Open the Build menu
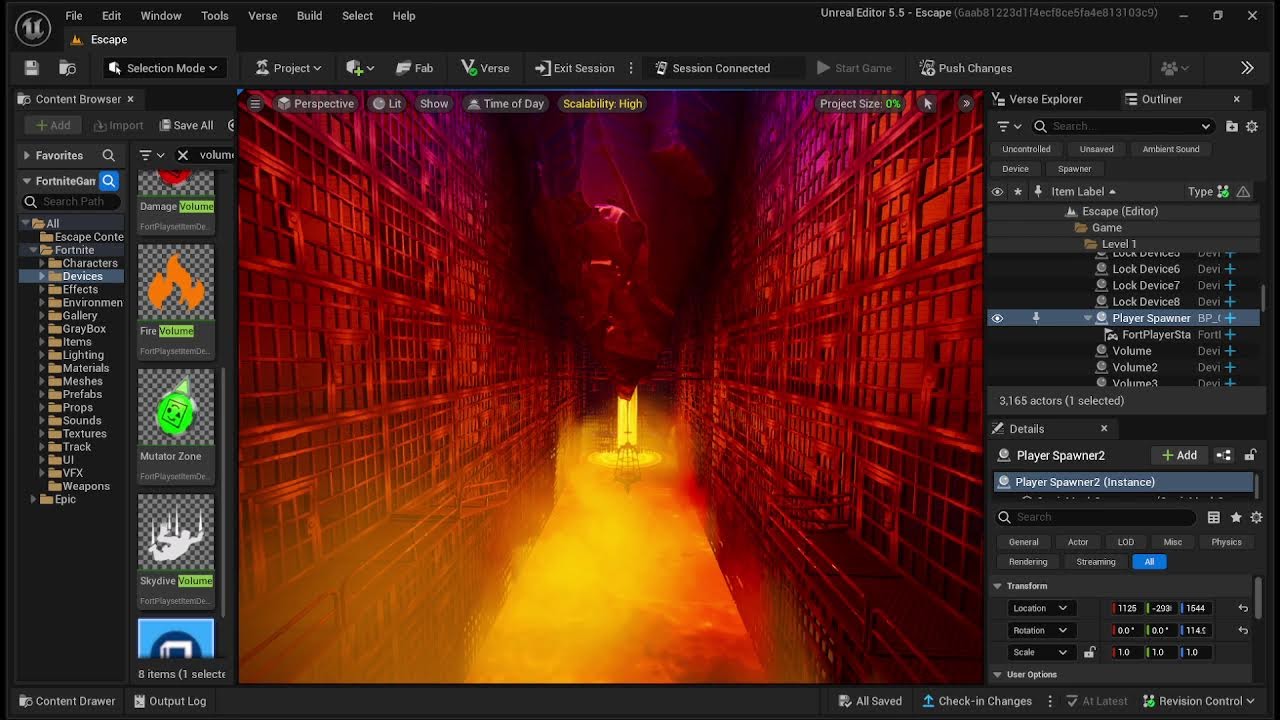The width and height of the screenshot is (1280, 720). pos(310,16)
